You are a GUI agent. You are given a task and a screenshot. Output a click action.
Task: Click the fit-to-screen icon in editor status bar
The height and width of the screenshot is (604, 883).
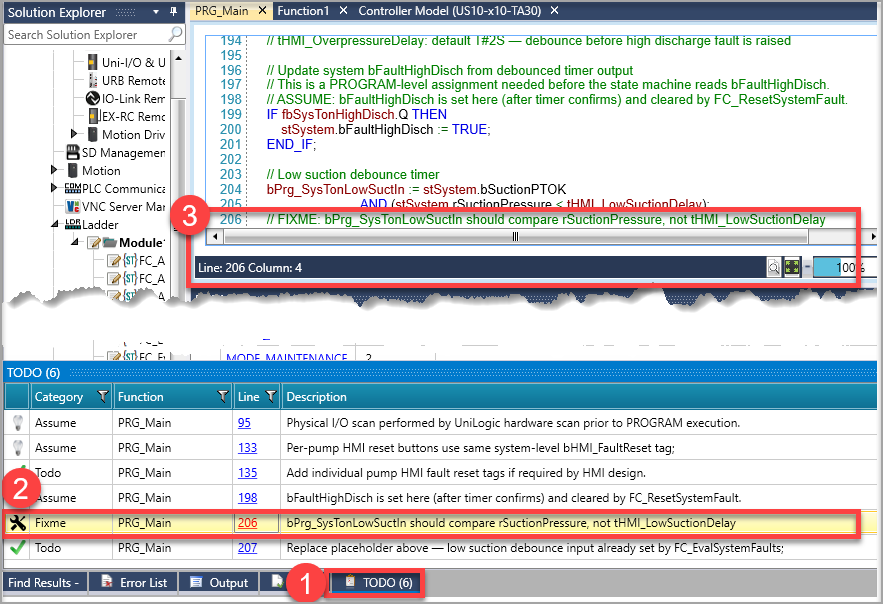pos(792,268)
